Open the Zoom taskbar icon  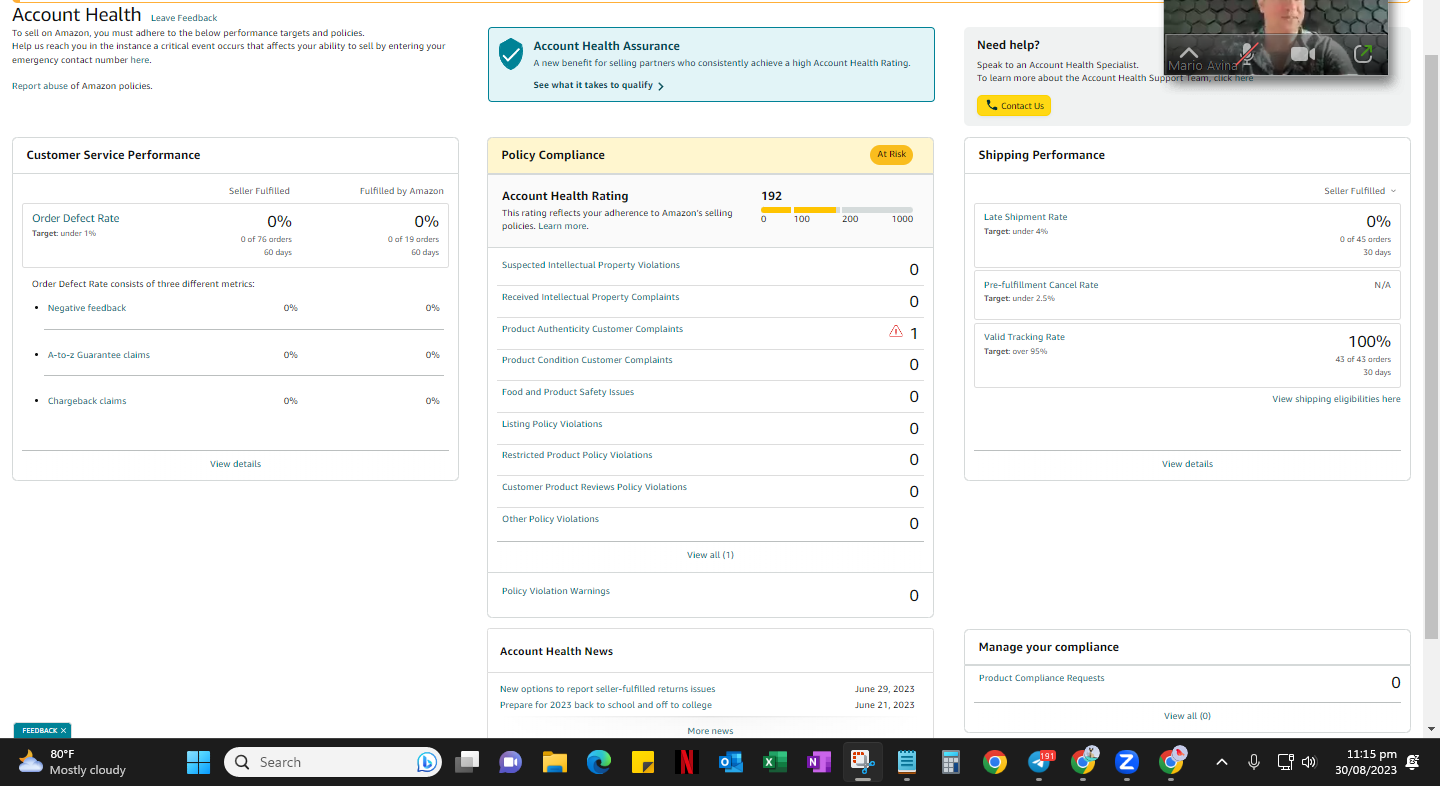tap(1127, 762)
